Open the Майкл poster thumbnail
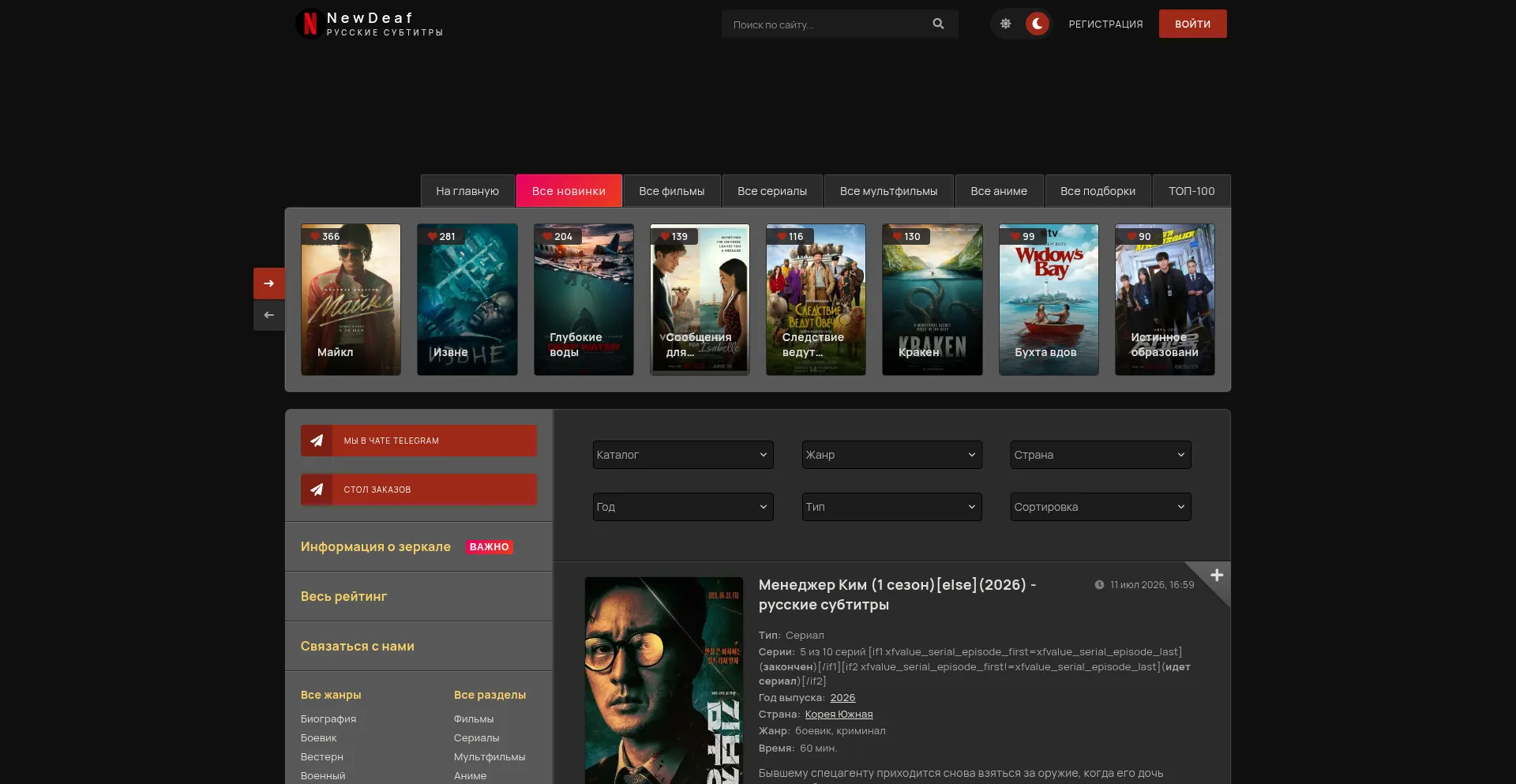Image resolution: width=1516 pixels, height=784 pixels. tap(351, 299)
